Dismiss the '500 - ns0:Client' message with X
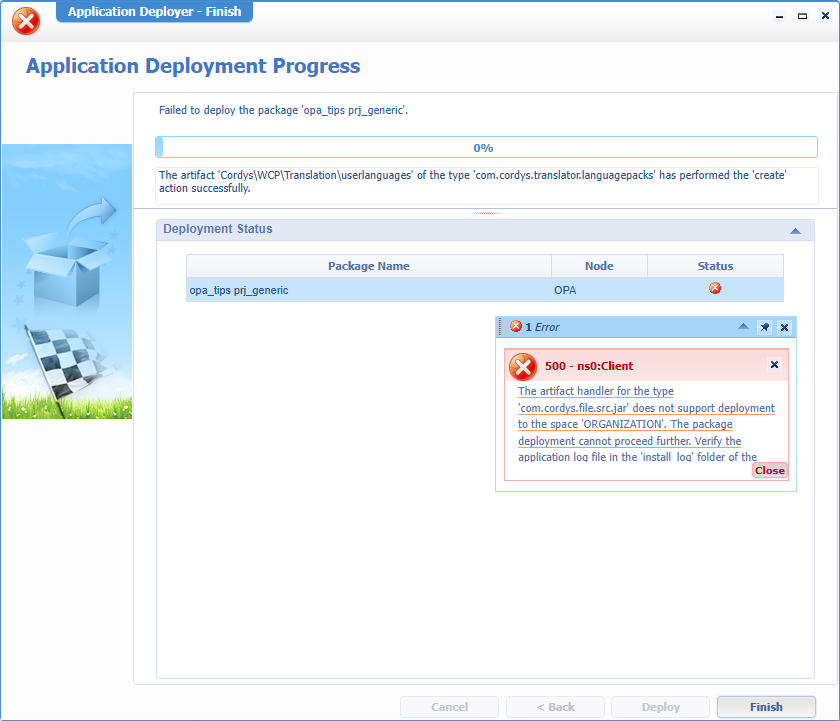This screenshot has width=840, height=721. click(774, 365)
